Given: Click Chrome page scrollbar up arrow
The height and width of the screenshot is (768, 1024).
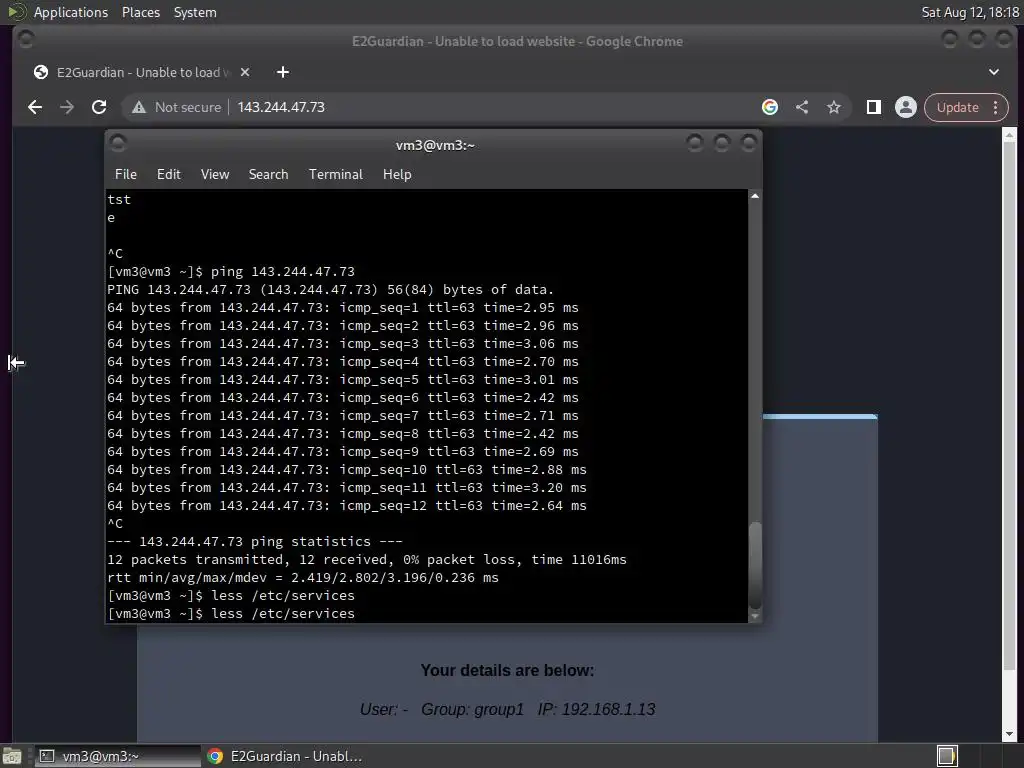Looking at the screenshot, I should [x=1009, y=135].
